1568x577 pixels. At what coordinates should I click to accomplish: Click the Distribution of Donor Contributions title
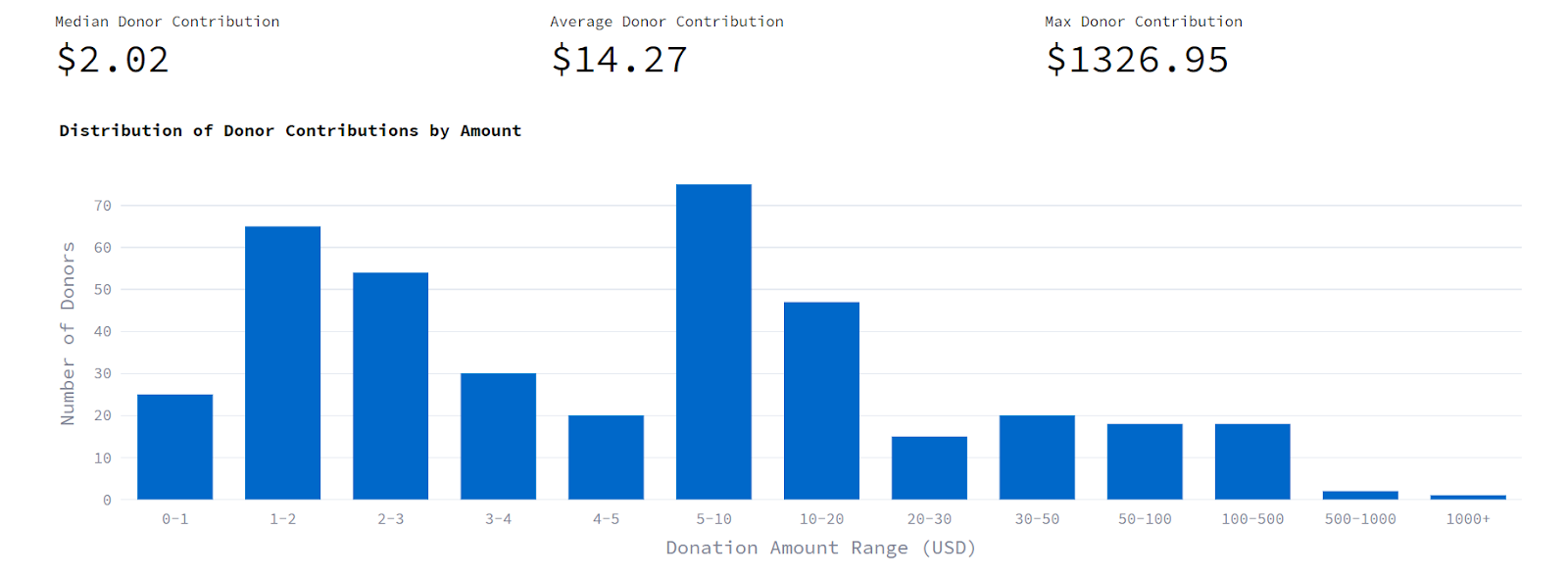pos(290,130)
